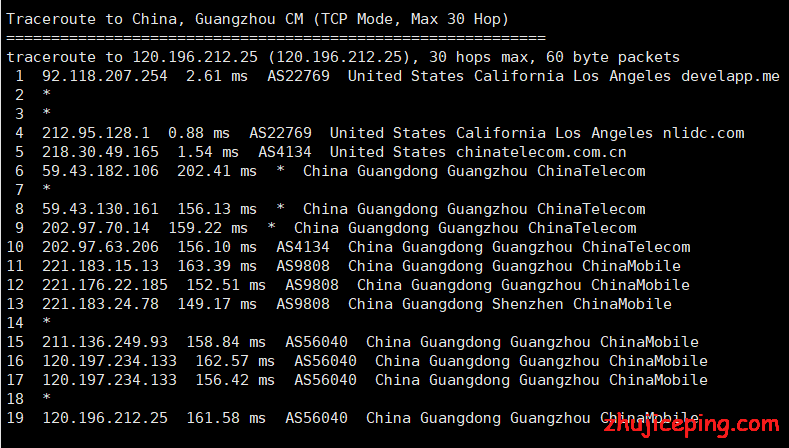Viewport: 789px width, 448px height.
Task: Click IP address 212.95.128.1
Action: point(96,133)
